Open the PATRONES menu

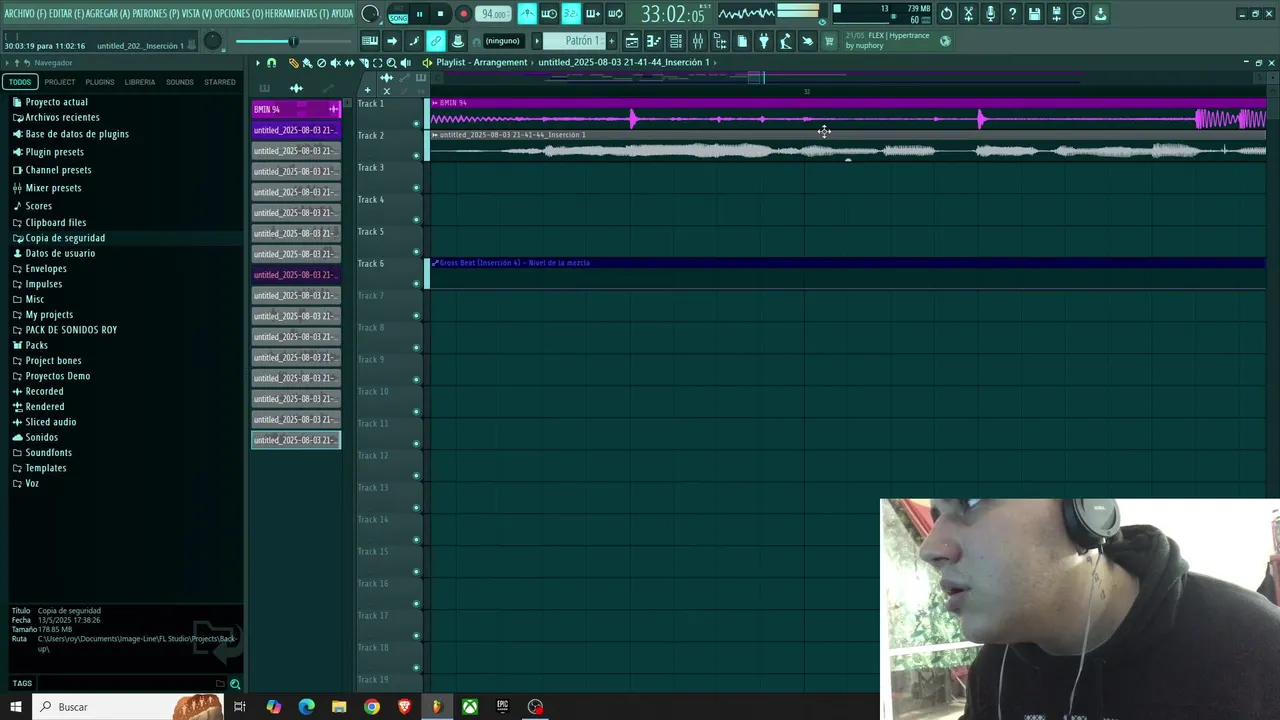(156, 14)
